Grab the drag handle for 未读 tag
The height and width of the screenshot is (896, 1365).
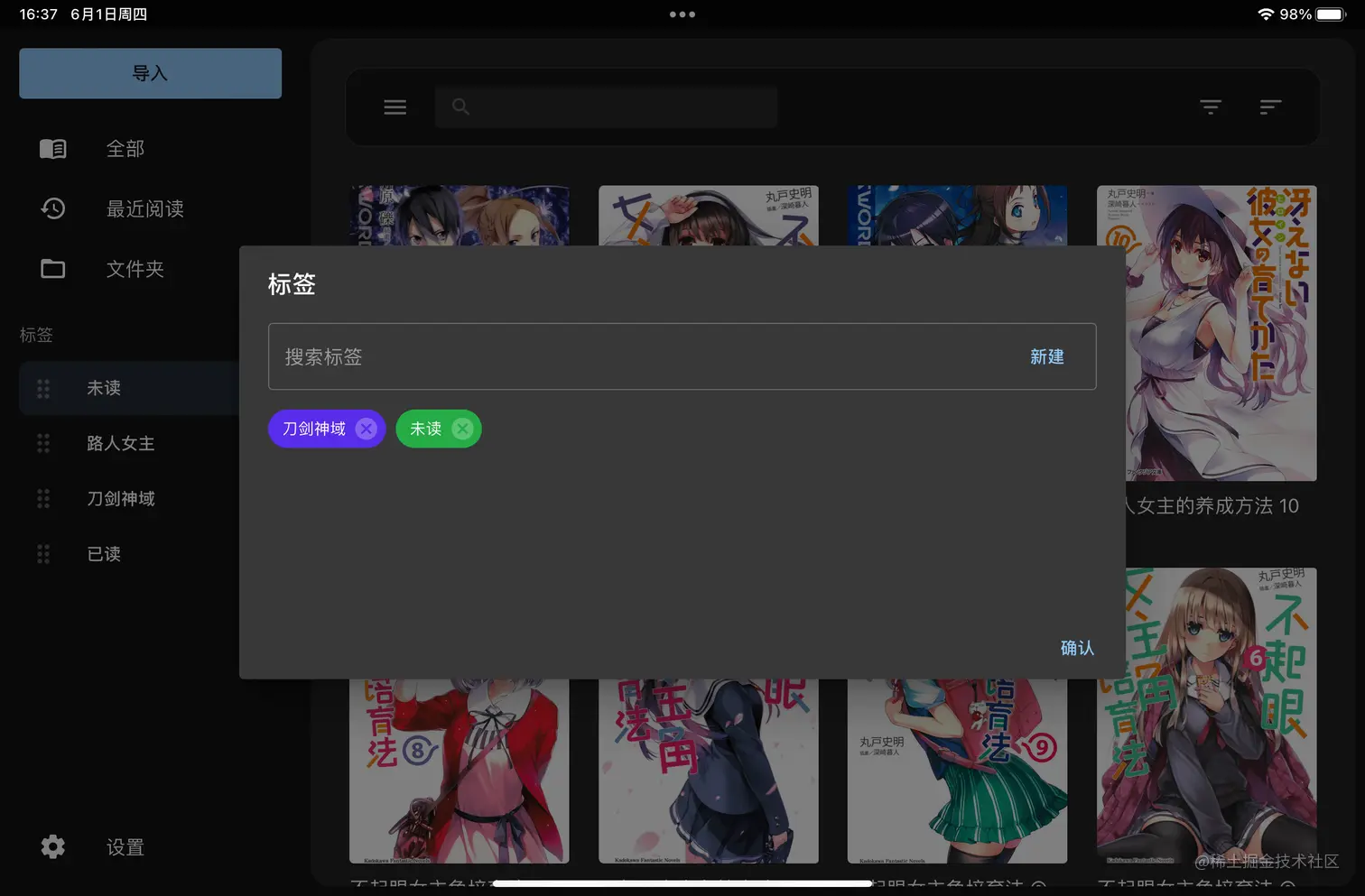pyautogui.click(x=43, y=389)
